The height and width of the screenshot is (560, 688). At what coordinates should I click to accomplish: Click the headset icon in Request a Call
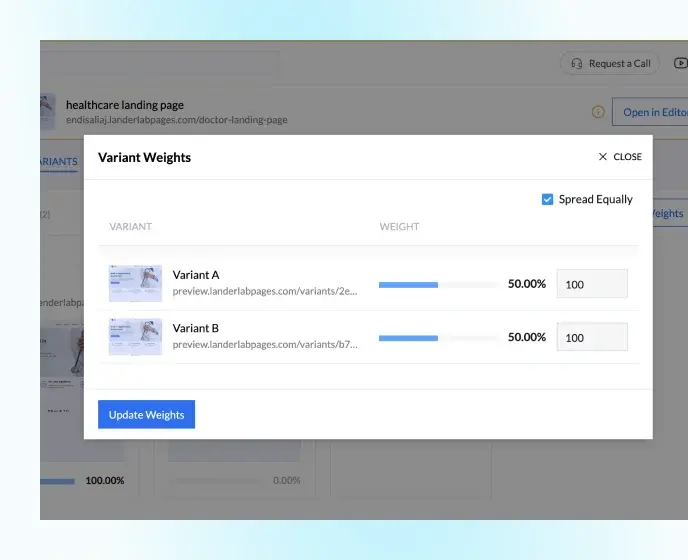pyautogui.click(x=576, y=63)
